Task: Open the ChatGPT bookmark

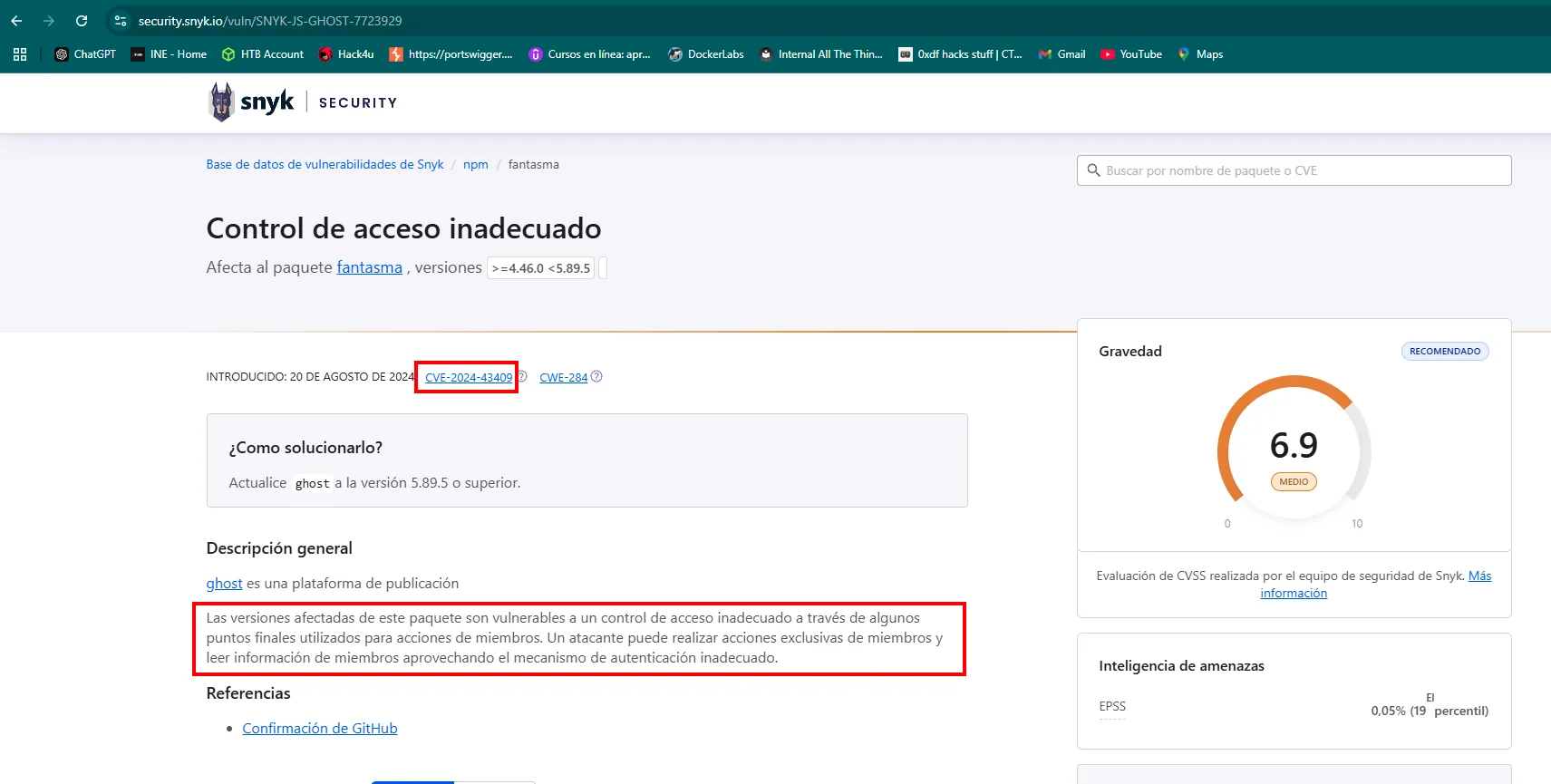Action: click(85, 54)
